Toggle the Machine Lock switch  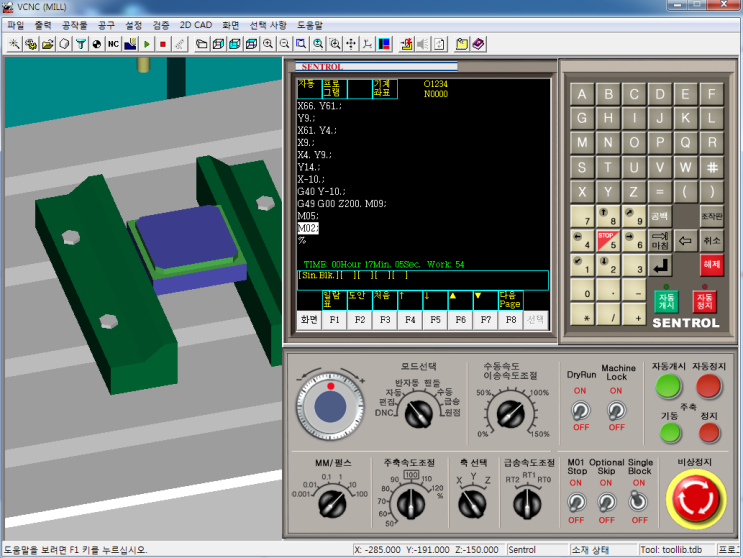(617, 412)
